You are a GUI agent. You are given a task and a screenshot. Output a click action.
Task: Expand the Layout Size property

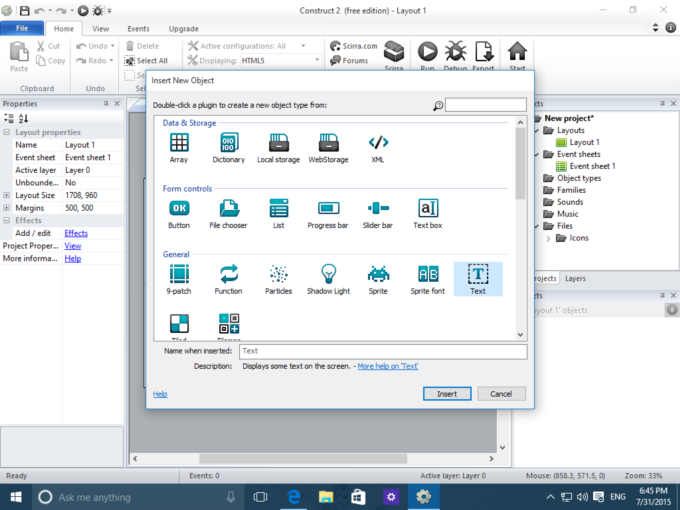pyautogui.click(x=7, y=195)
